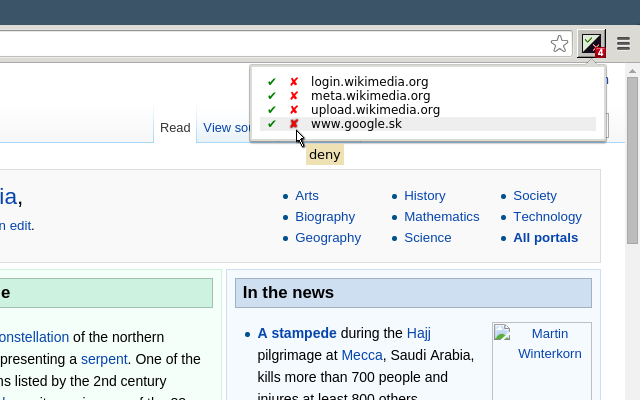The image size is (640, 400).
Task: Allow www.google.sk with green checkmark
Action: tap(272, 124)
